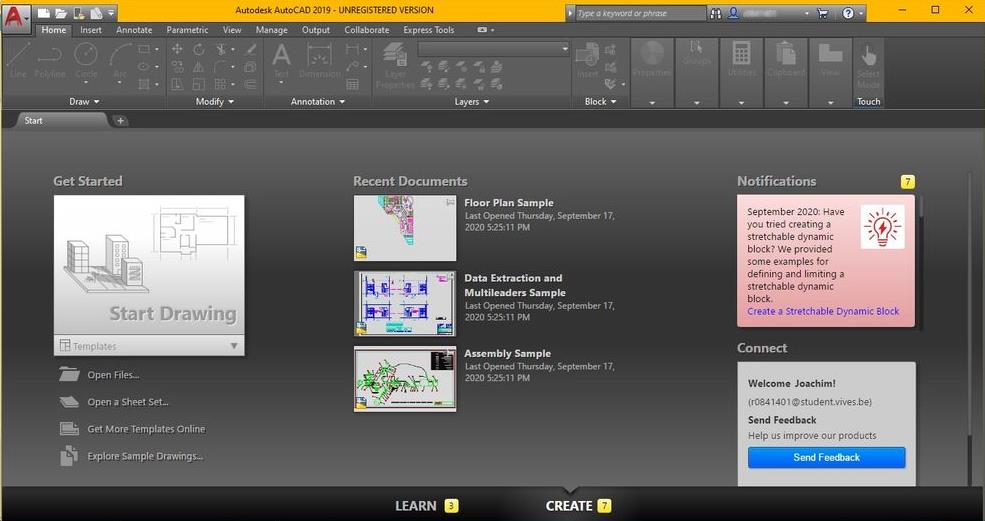
Task: Click the Help question mark icon
Action: pyautogui.click(x=847, y=13)
